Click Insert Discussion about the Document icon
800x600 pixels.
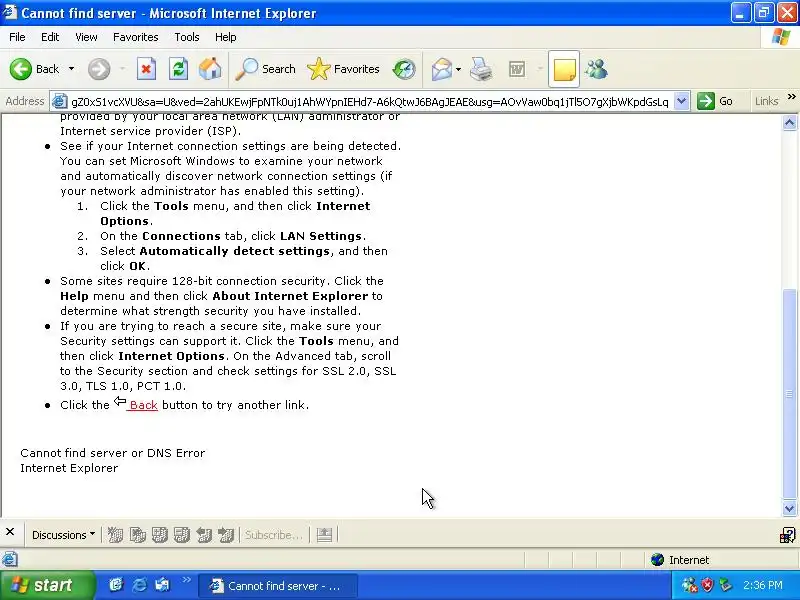pos(137,535)
